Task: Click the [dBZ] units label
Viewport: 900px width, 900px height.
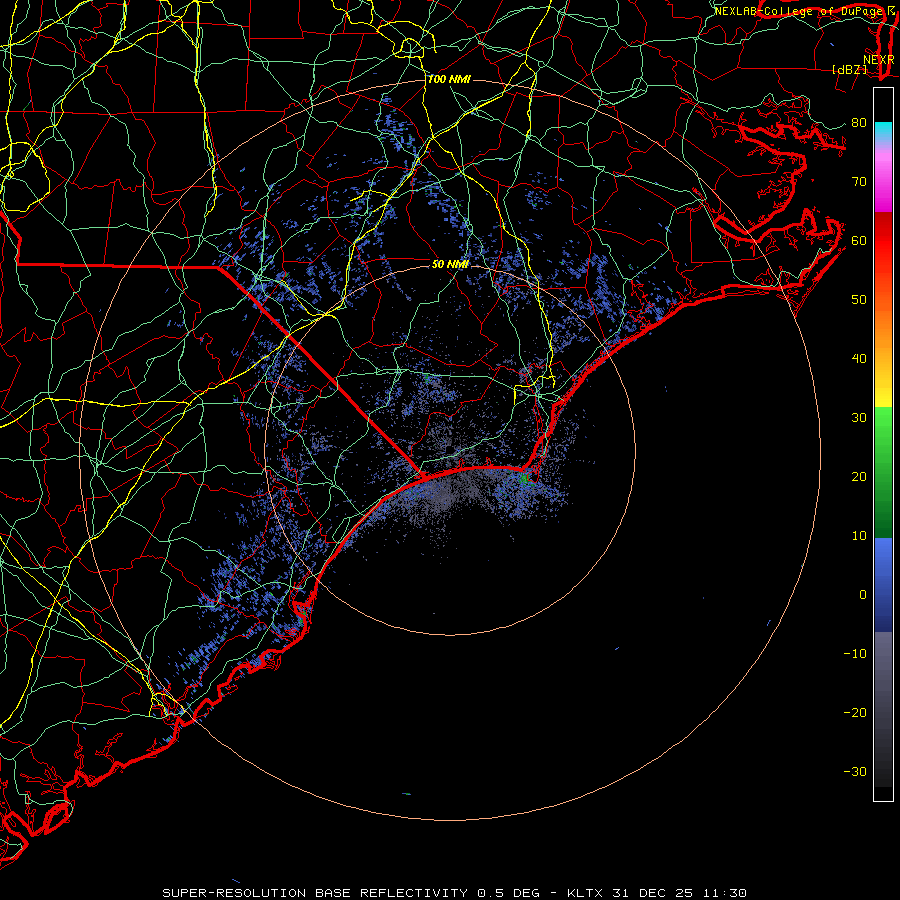Action: coord(849,69)
